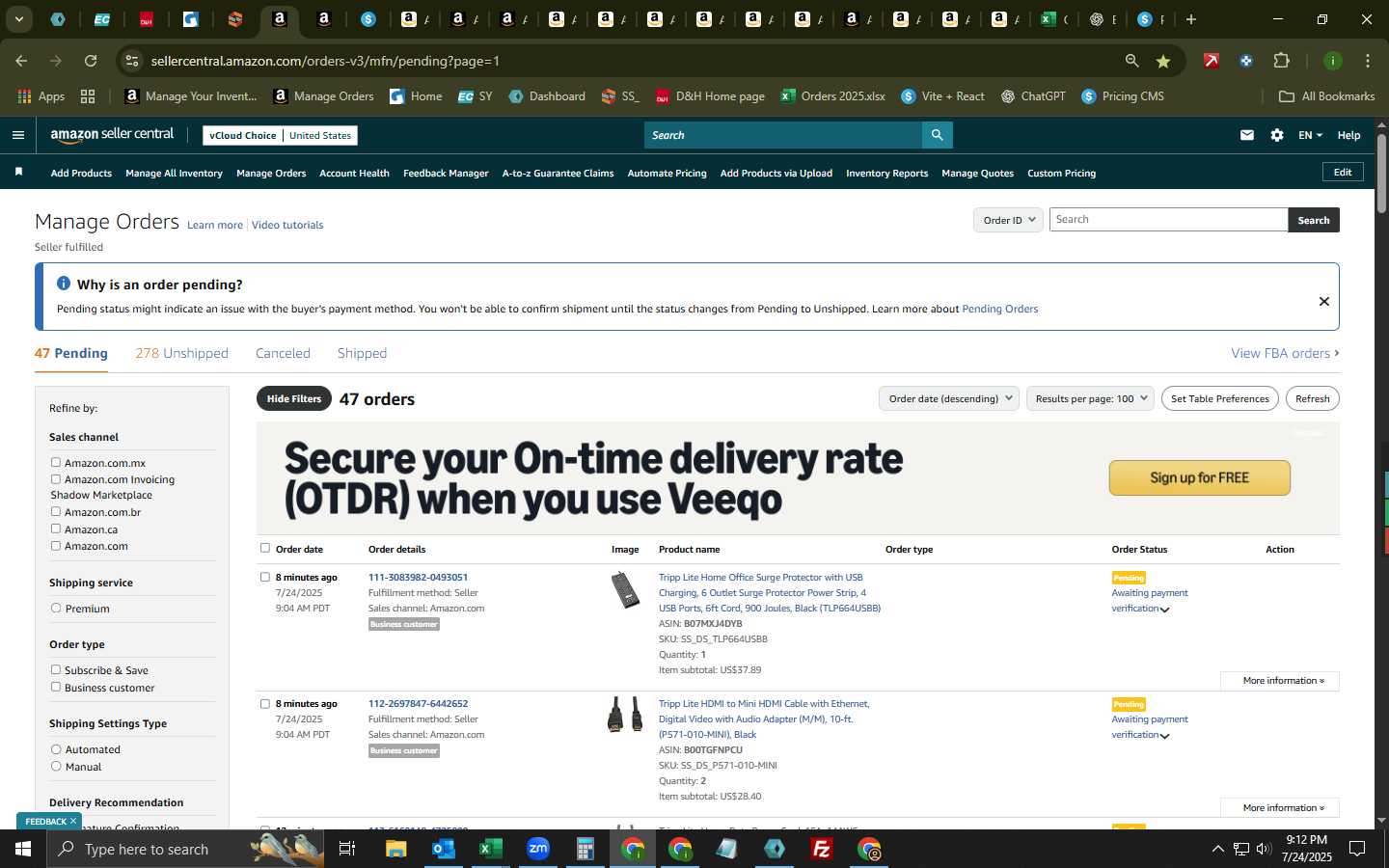Select order 111-3083982-0493051 checkbox

pyautogui.click(x=265, y=578)
